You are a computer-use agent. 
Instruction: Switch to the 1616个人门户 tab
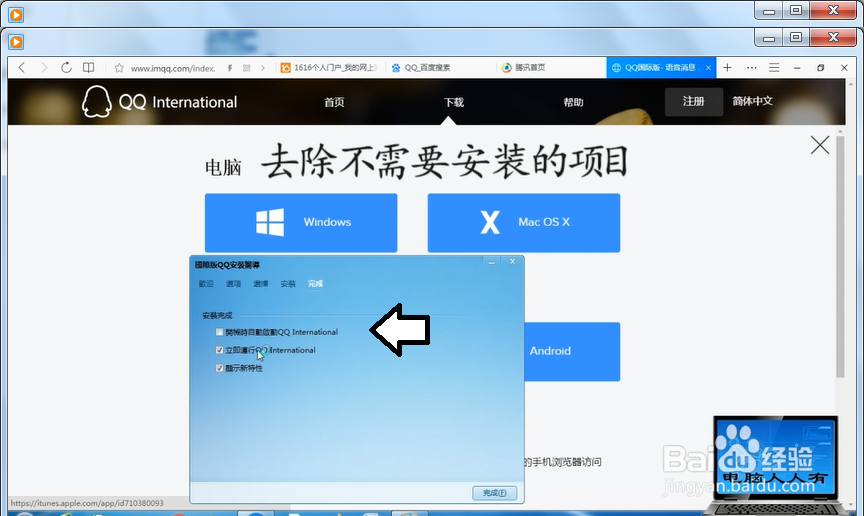[329, 67]
